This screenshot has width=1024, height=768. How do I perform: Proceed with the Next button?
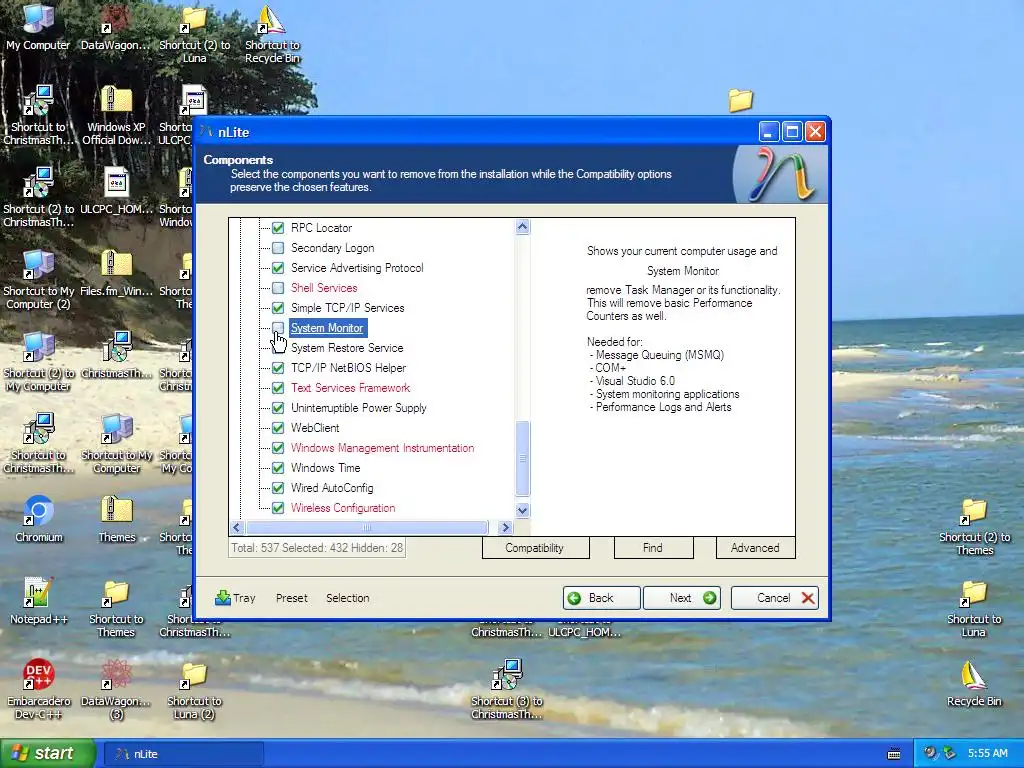click(682, 598)
